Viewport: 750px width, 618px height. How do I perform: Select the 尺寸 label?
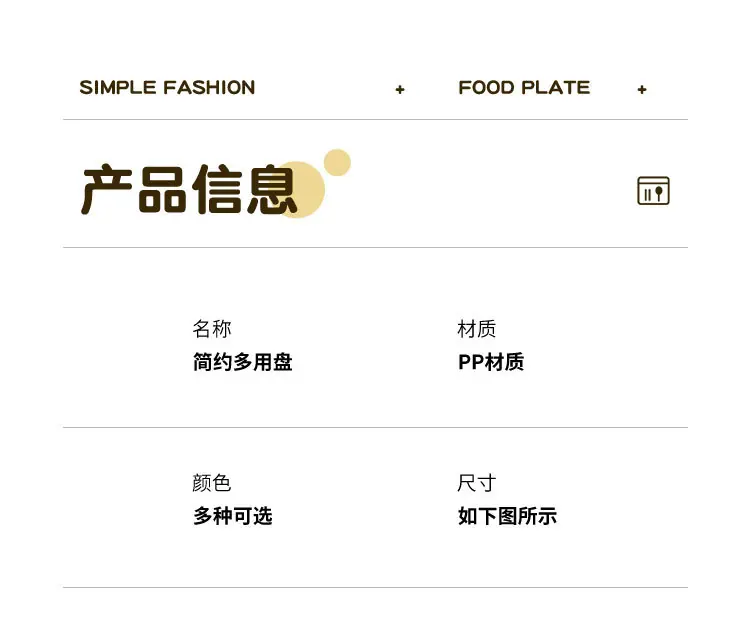click(476, 483)
